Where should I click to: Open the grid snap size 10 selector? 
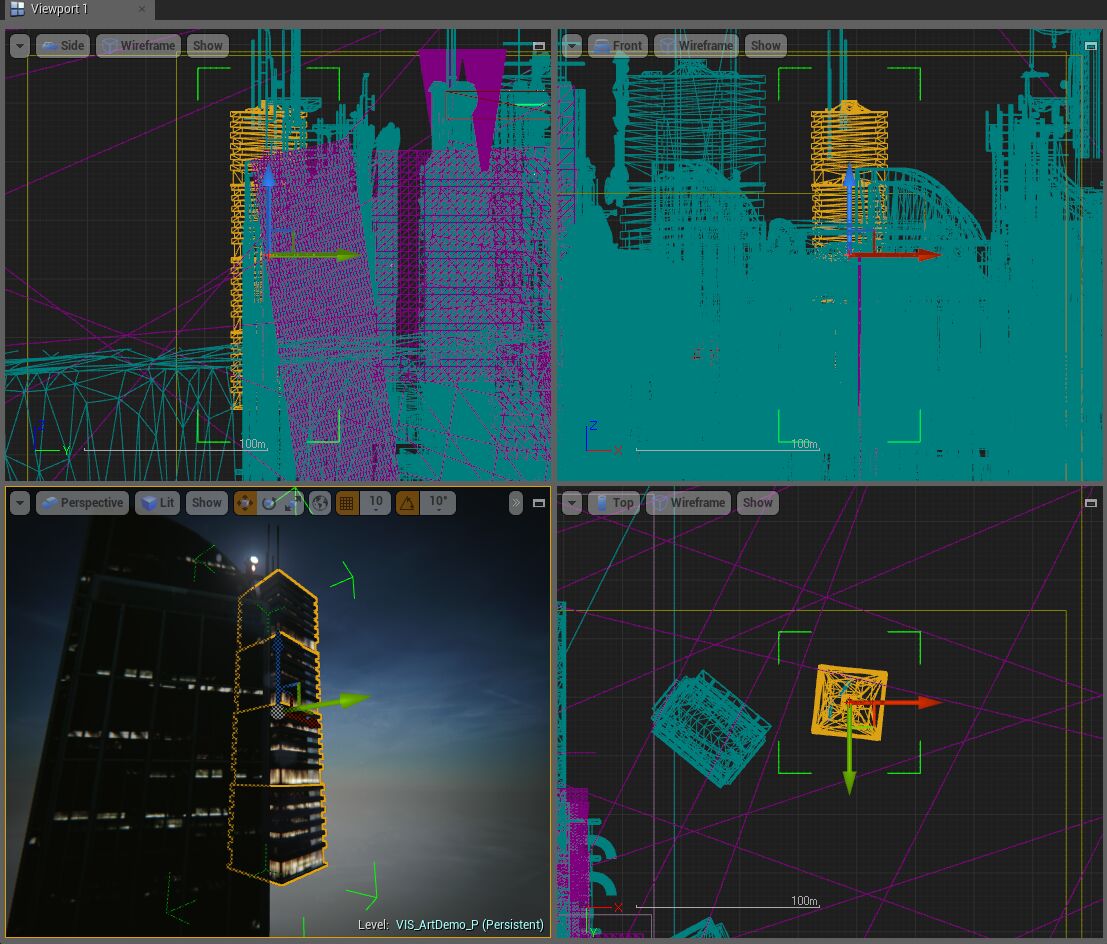(375, 503)
